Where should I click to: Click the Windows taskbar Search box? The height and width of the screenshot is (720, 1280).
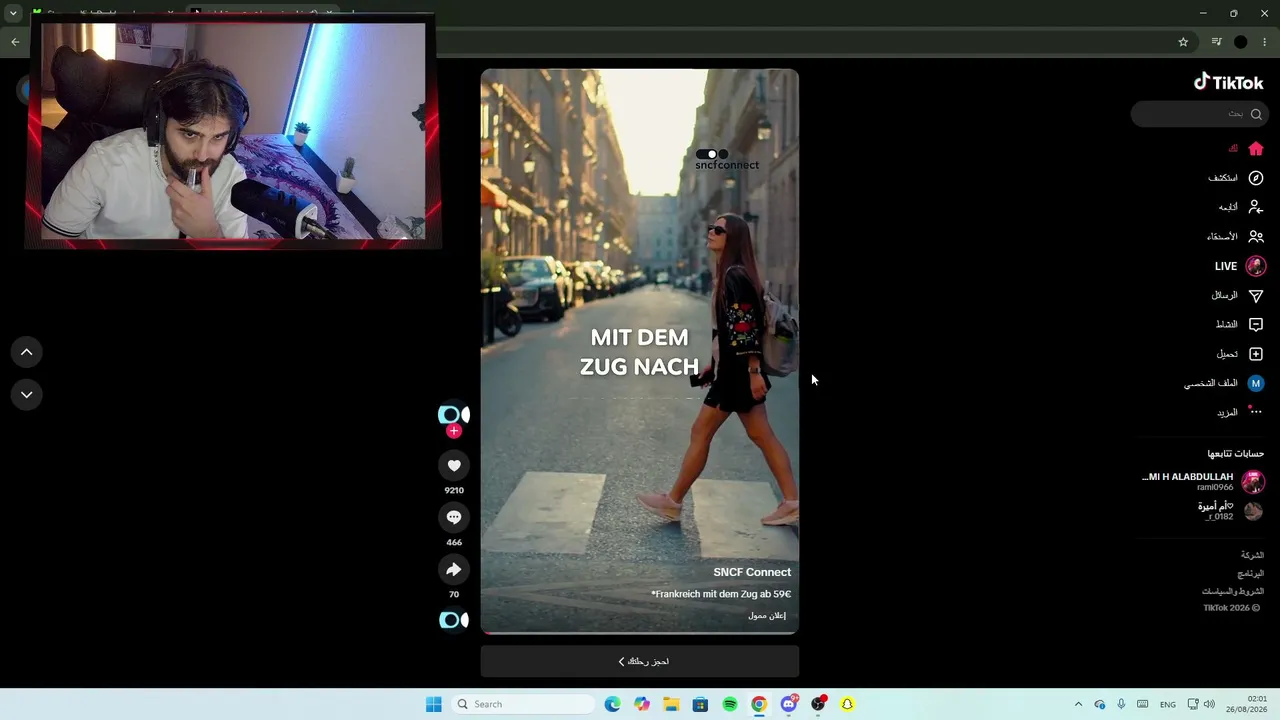point(523,704)
